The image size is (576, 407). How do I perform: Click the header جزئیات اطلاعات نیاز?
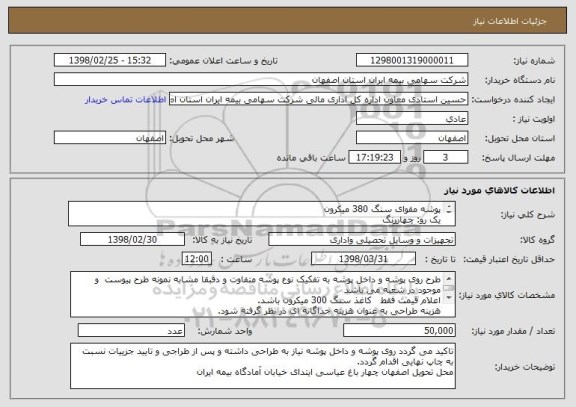click(x=510, y=21)
